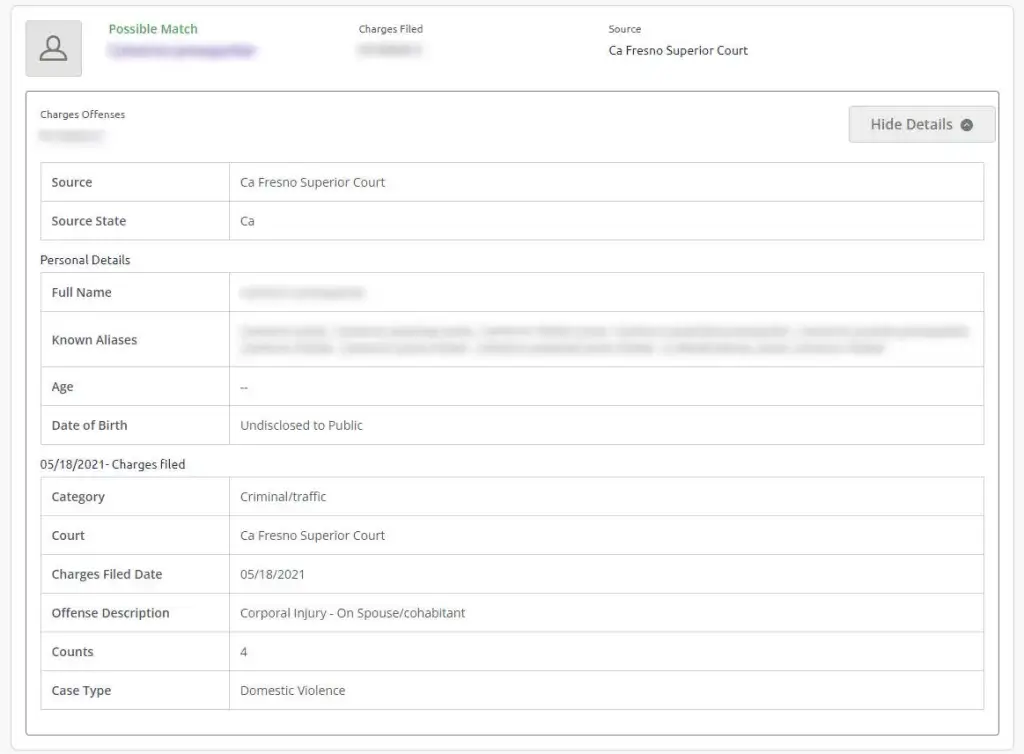1024x754 pixels.
Task: Select the Domestic Violence case type
Action: tap(293, 691)
